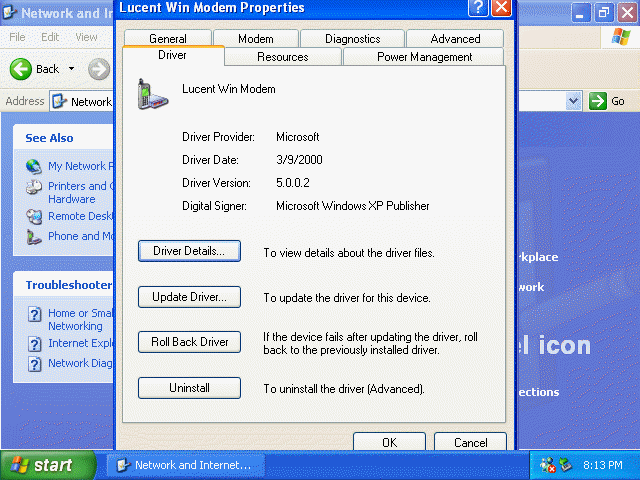Image resolution: width=640 pixels, height=480 pixels.
Task: Click the Driver Version value 5.0.0.2
Action: coord(293,182)
